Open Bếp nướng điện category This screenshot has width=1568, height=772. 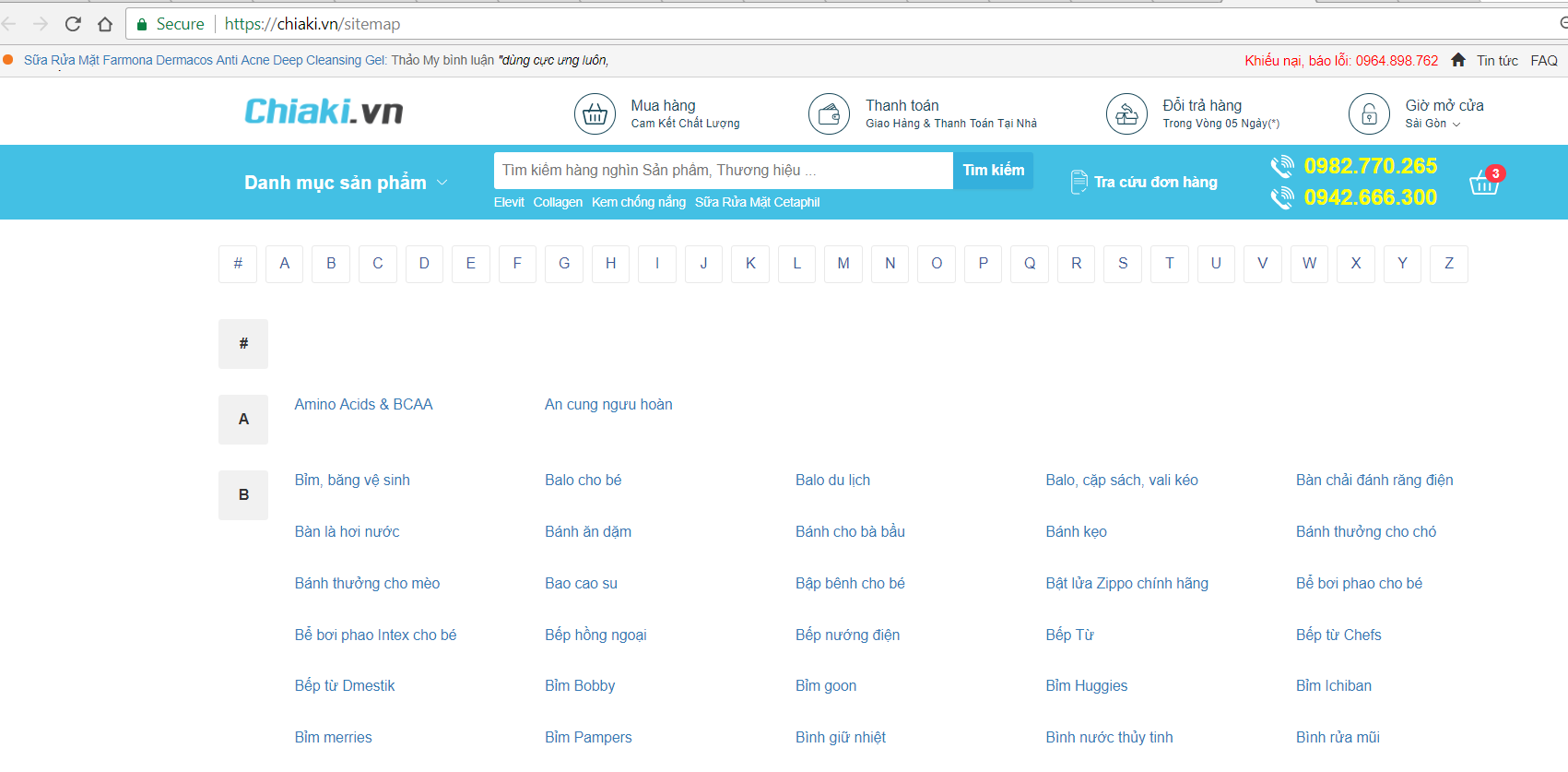point(847,635)
